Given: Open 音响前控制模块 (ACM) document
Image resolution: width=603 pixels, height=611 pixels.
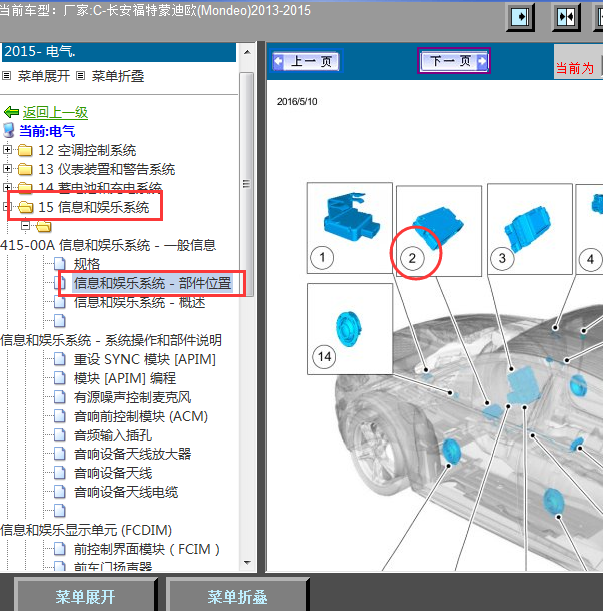Looking at the screenshot, I should (141, 416).
